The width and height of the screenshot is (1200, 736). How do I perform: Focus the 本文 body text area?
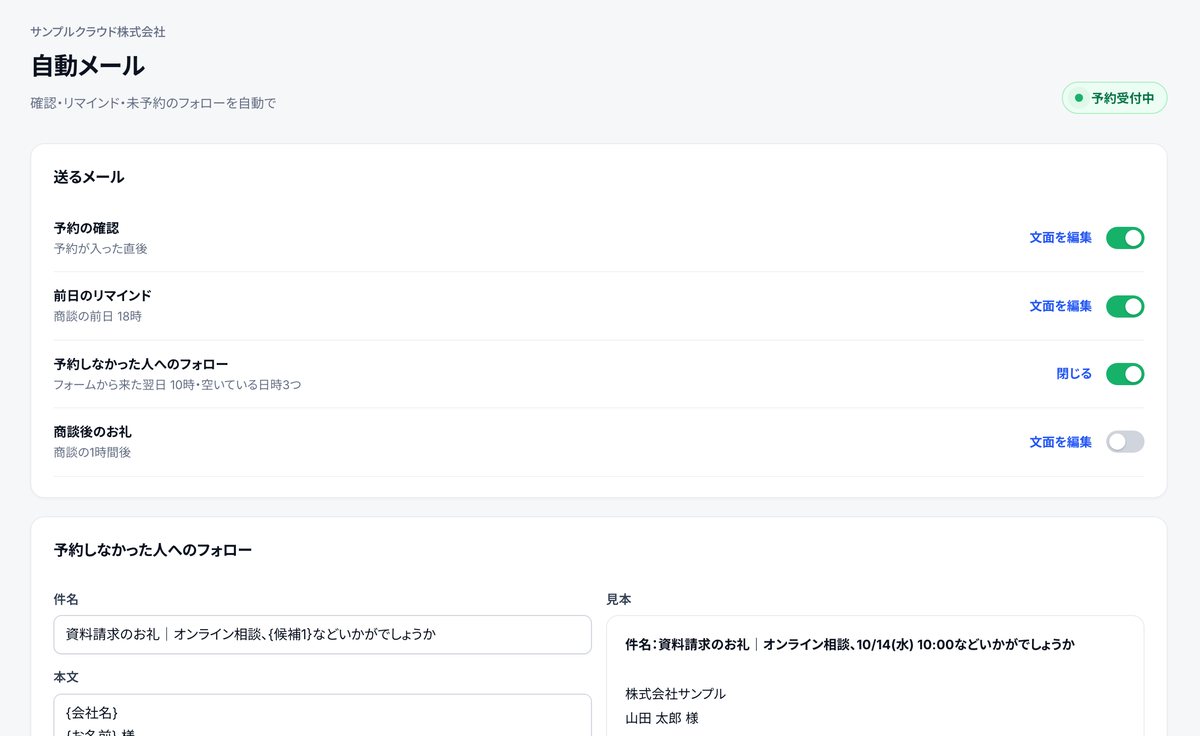click(x=323, y=715)
